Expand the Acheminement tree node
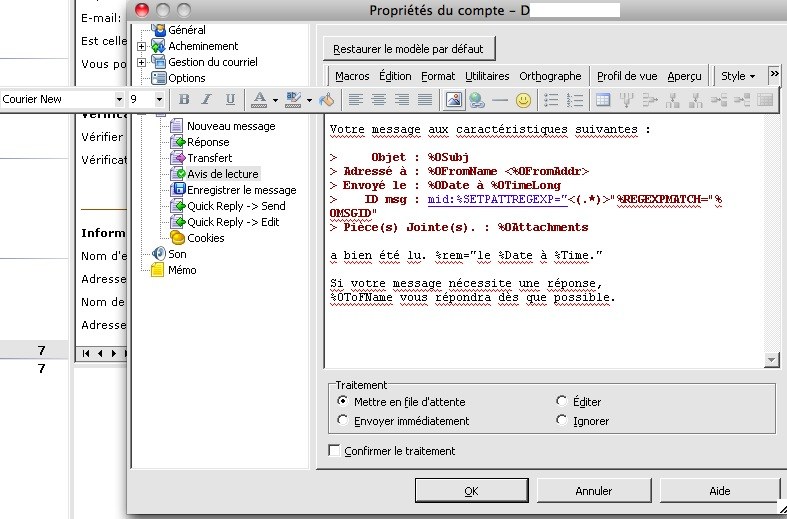The height and width of the screenshot is (519, 787). point(141,46)
